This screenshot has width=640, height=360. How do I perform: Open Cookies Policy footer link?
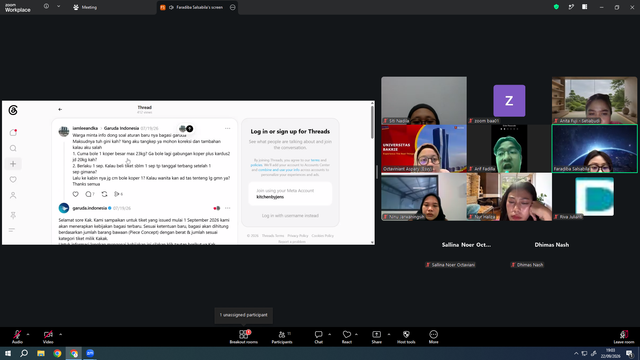coord(322,236)
